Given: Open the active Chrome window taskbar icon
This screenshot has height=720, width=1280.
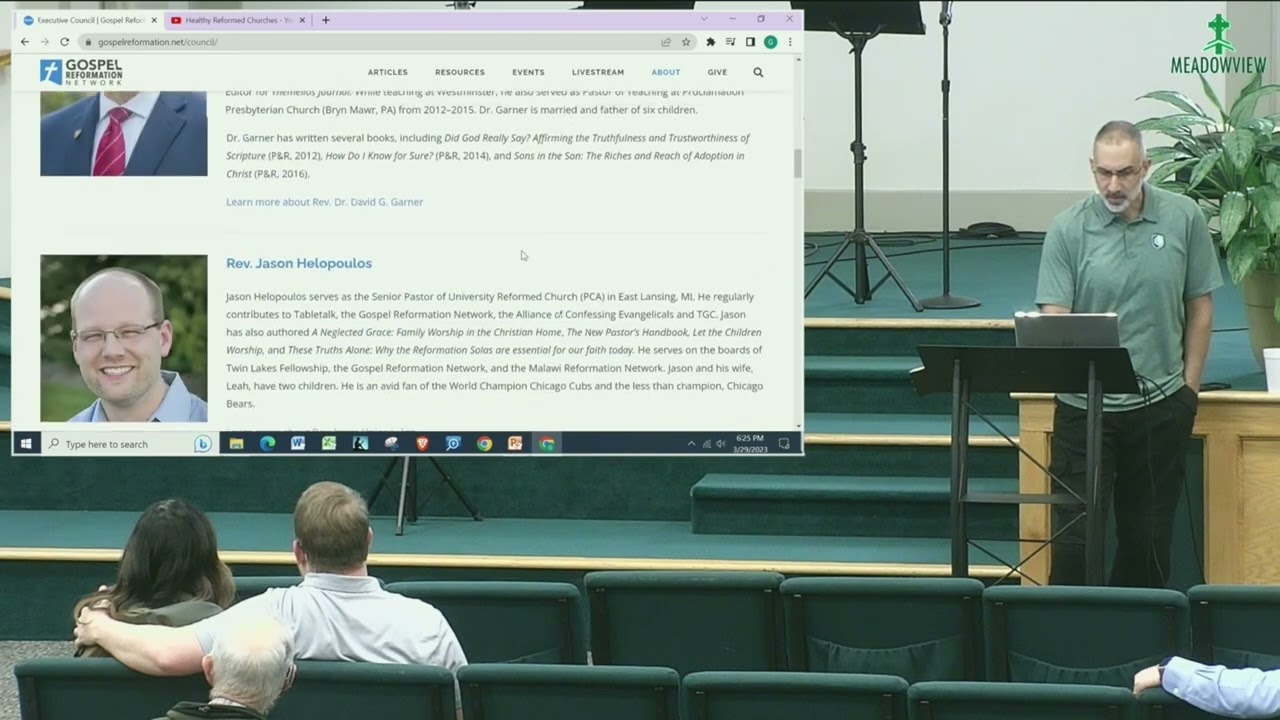Looking at the screenshot, I should [x=547, y=444].
